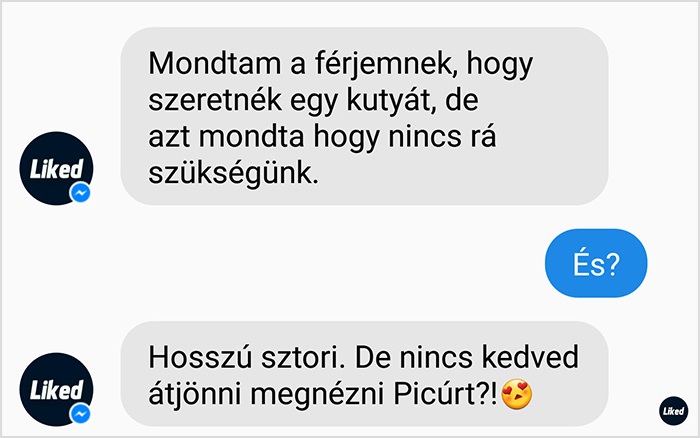Click the word "férjemnek" in the first bubble
This screenshot has height=438, width=700.
[x=386, y=64]
